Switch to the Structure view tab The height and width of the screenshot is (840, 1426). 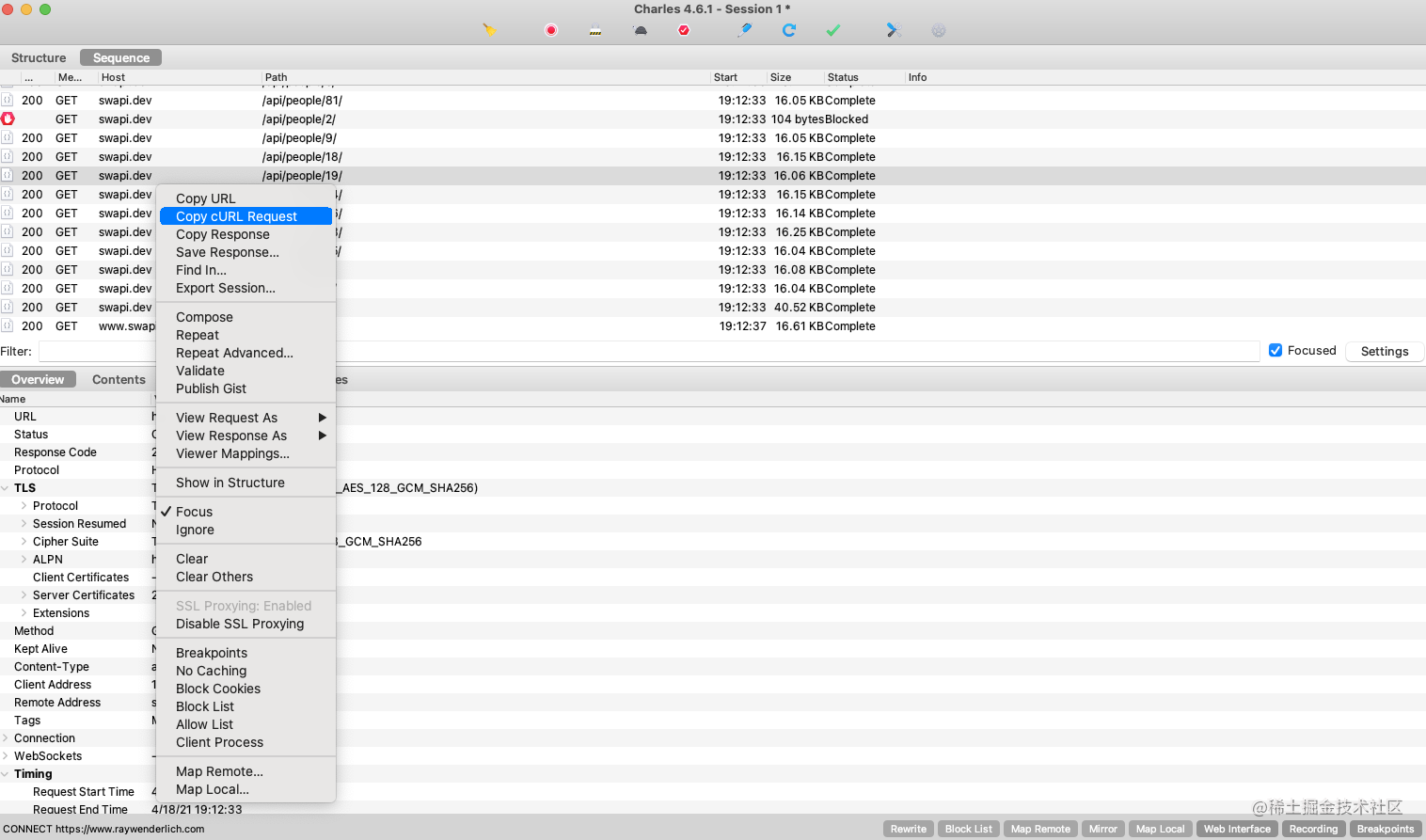coord(39,57)
